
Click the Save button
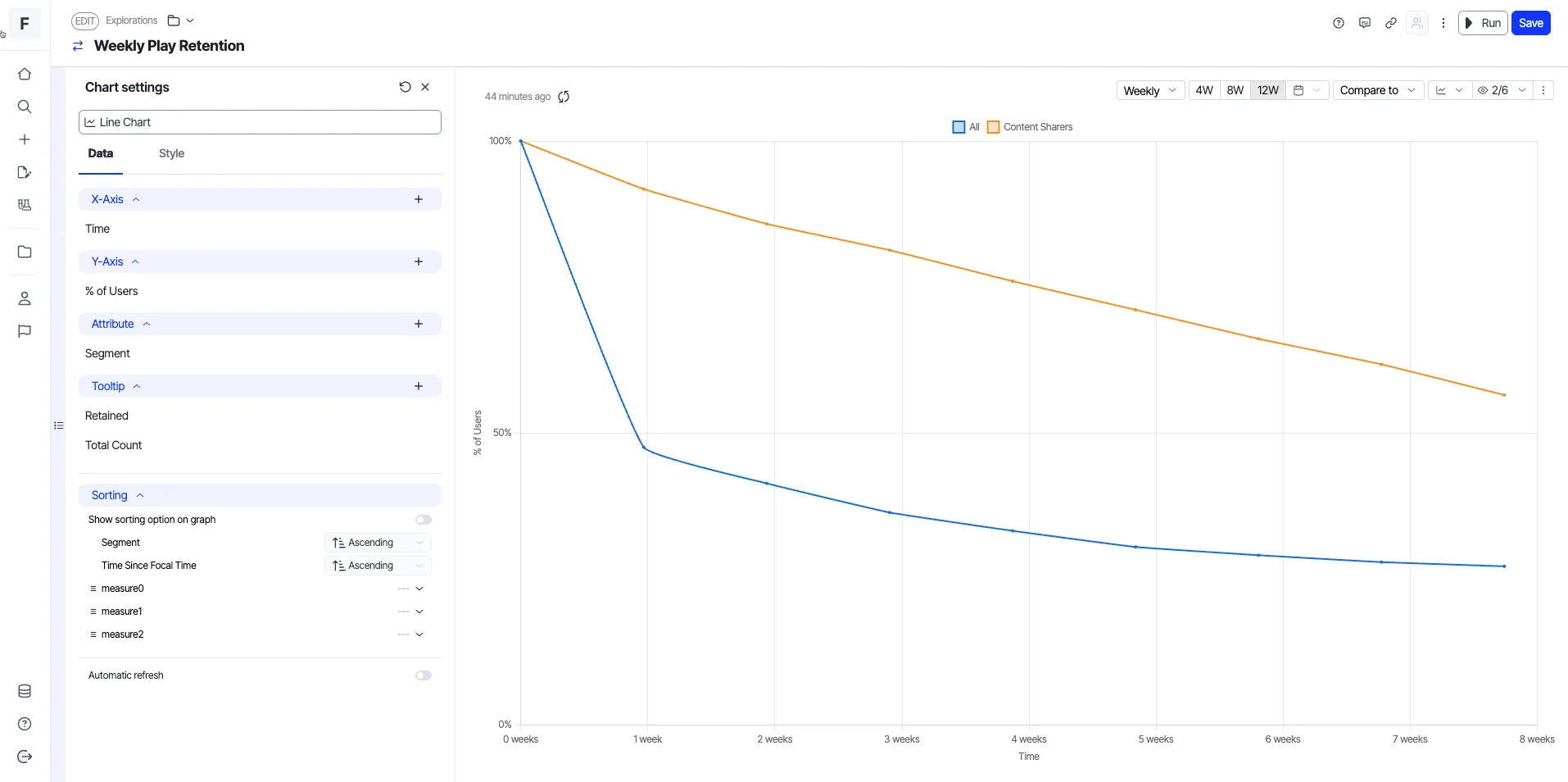(x=1531, y=23)
